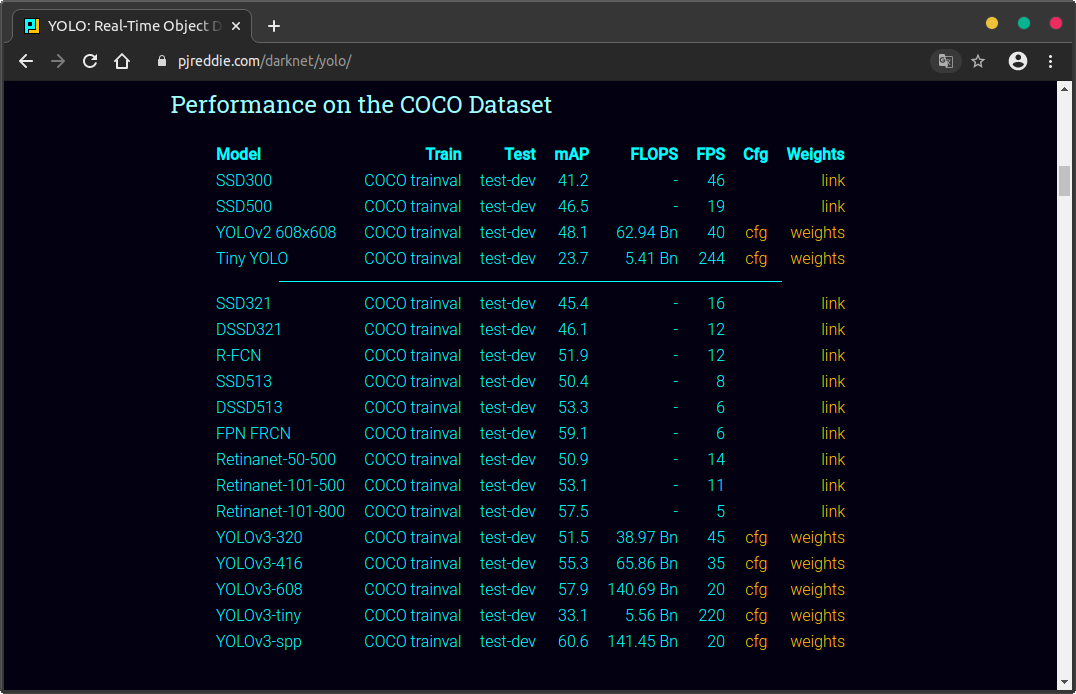Click the 244 FPS value
The width and height of the screenshot is (1076, 694).
[712, 259]
